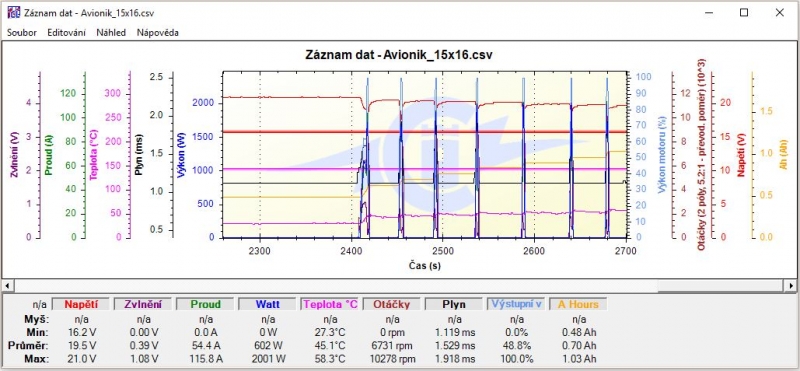Click the Max row label

click(37, 359)
